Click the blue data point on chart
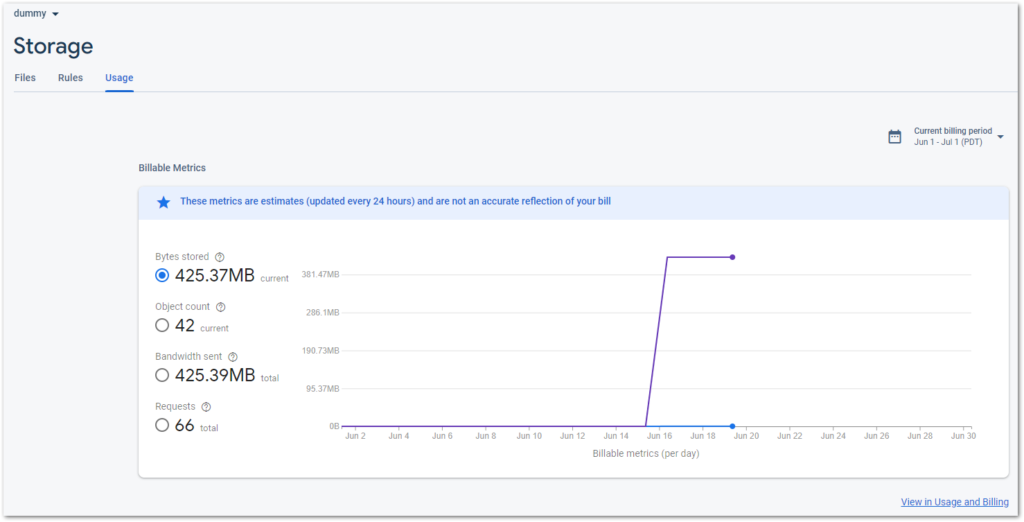This screenshot has height=522, width=1024. pos(732,426)
